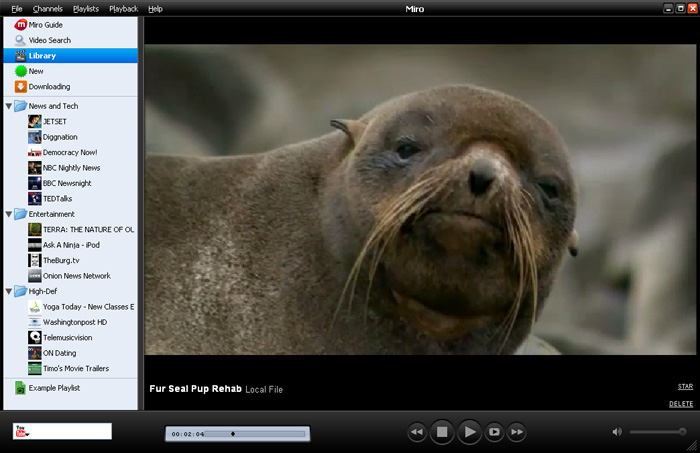The image size is (700, 453).
Task: Open the Example Playlist
Action: coord(54,388)
